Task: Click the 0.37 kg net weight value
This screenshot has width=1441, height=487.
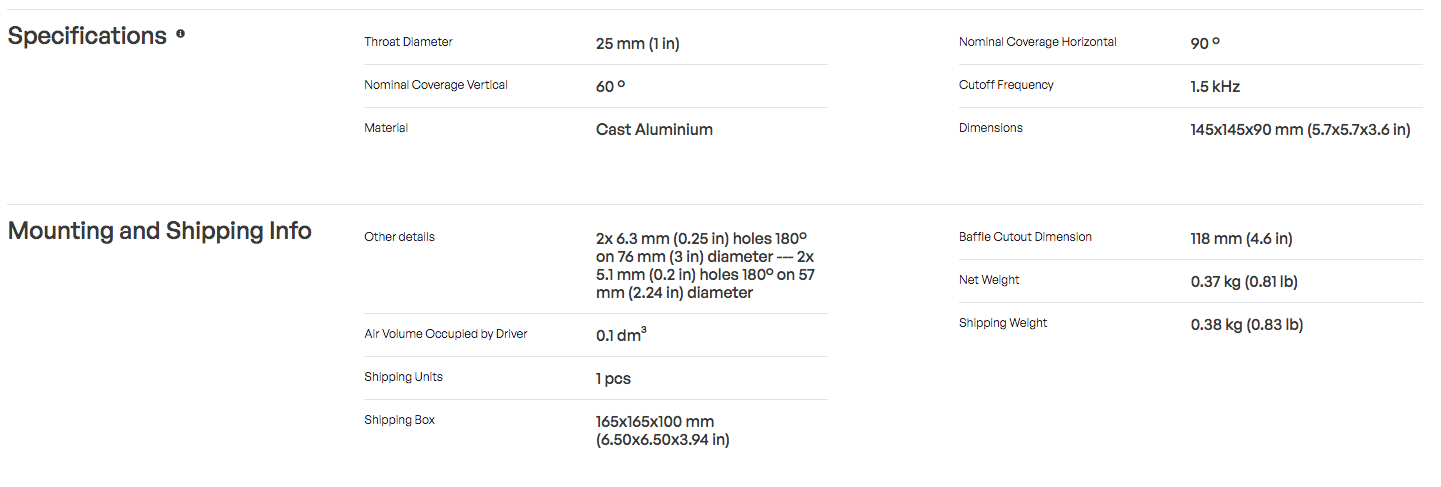Action: (1244, 282)
